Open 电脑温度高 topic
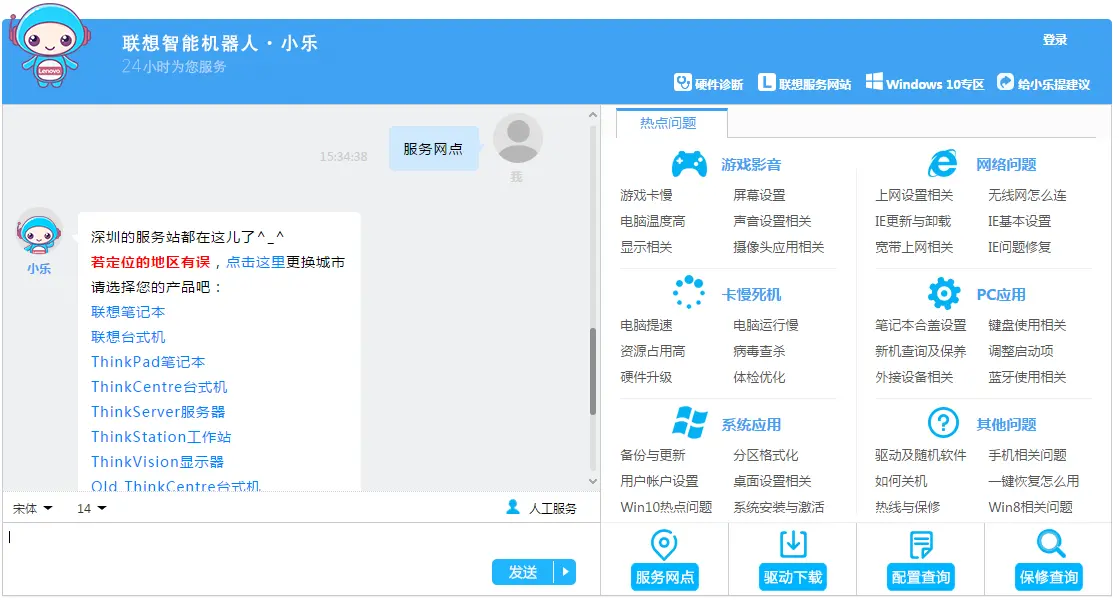The height and width of the screenshot is (600, 1119). (x=652, y=221)
